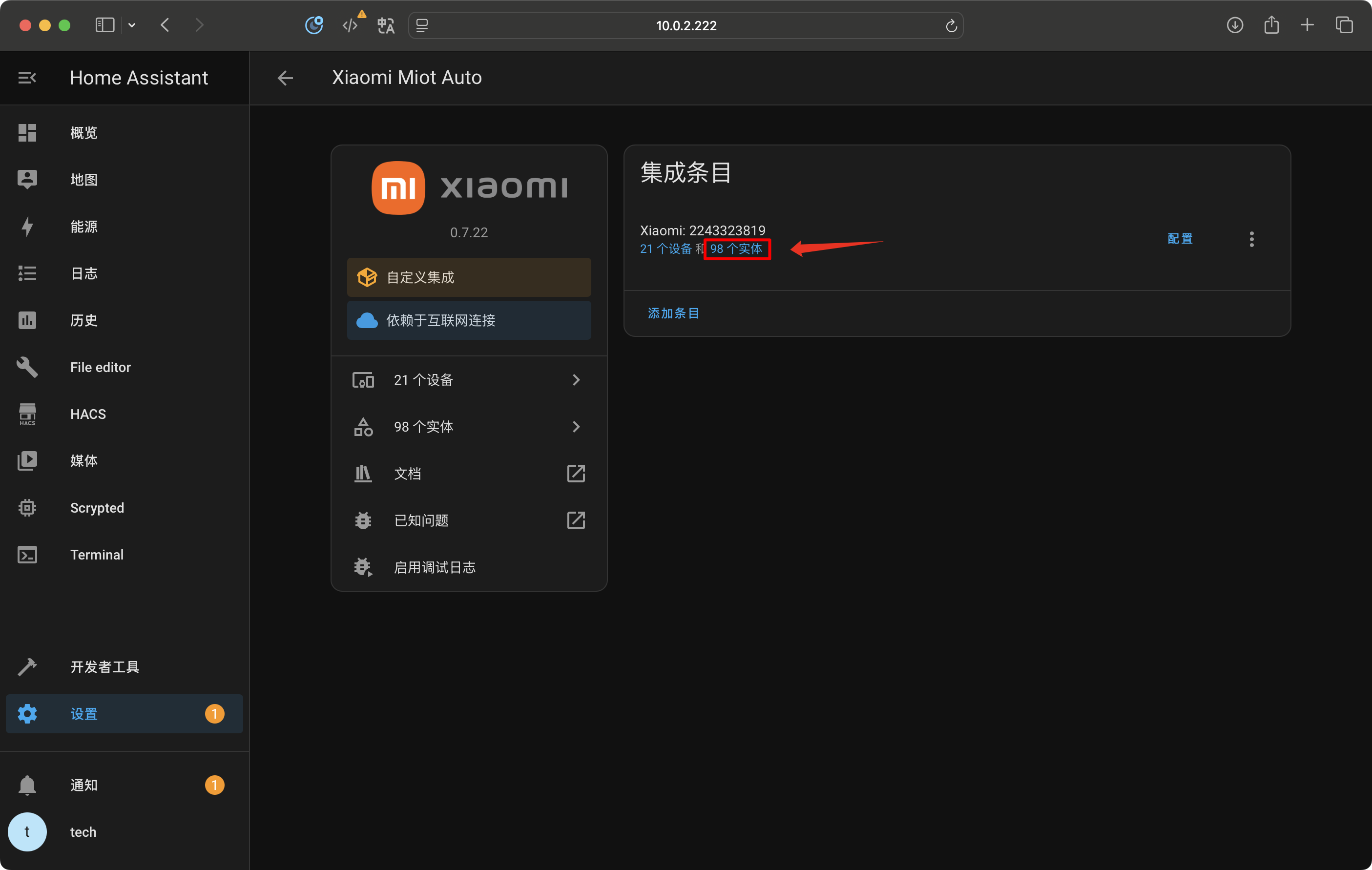Click the 启用调试日志 bug-play icon

point(363,567)
